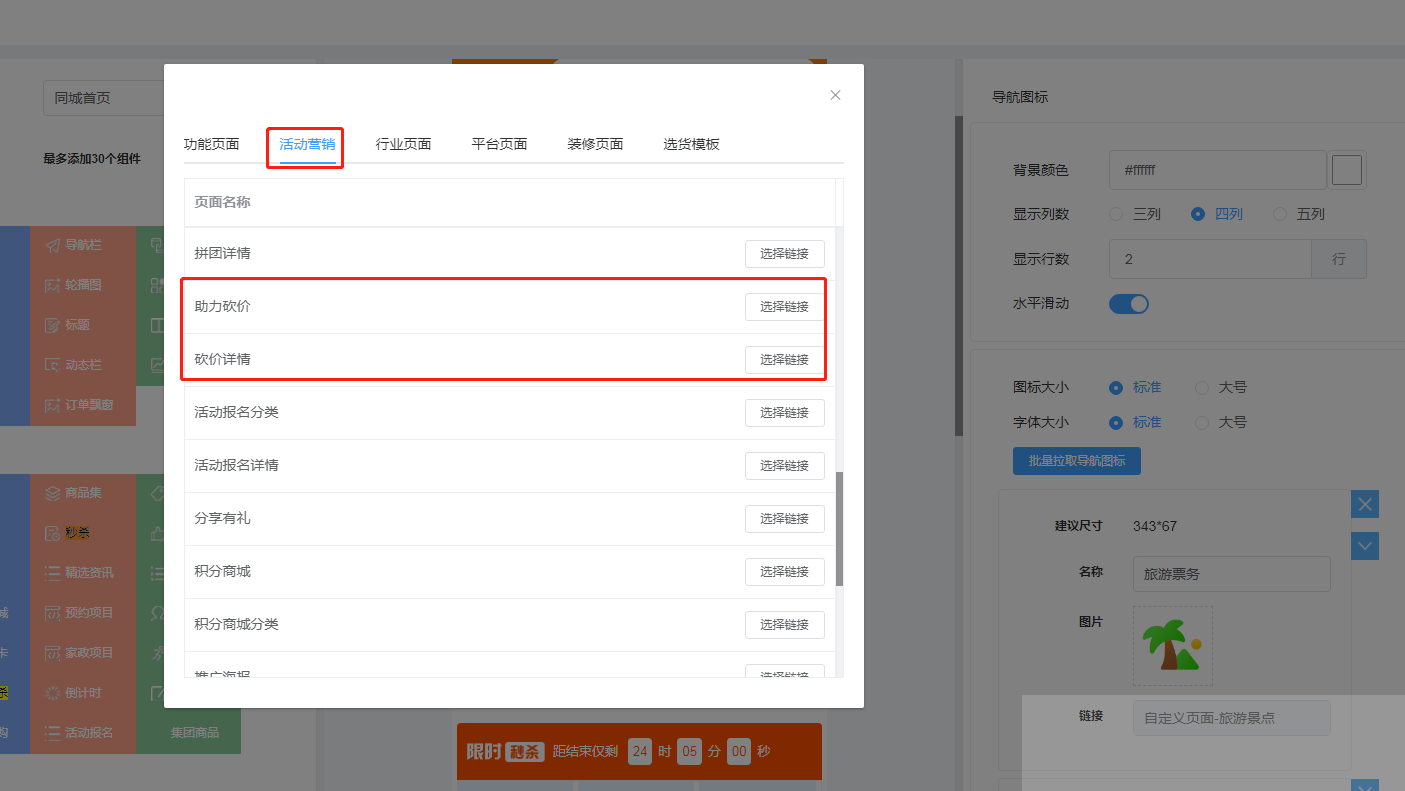
Task: Choose link for 拼团详情
Action: (784, 254)
